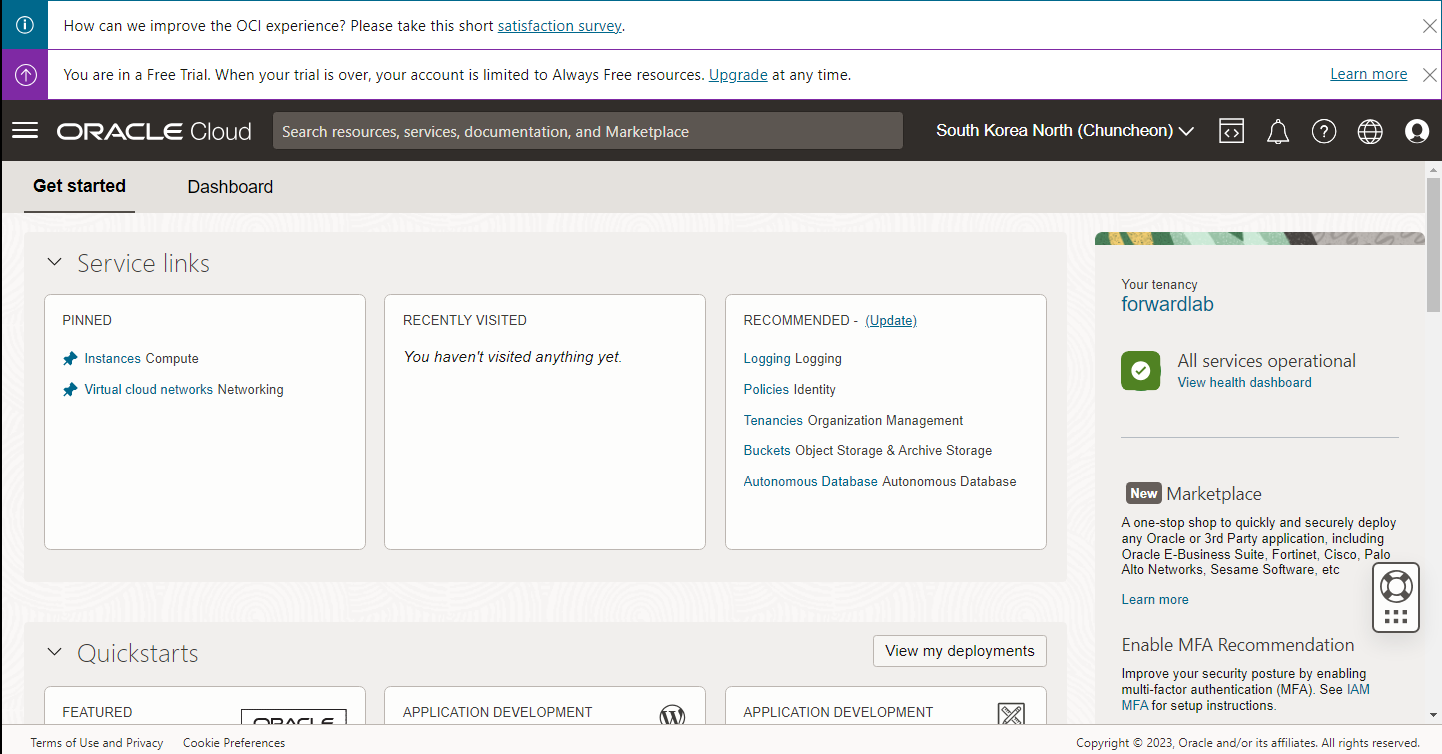1442x754 pixels.
Task: Click the Oracle logo in Featured card
Action: tap(294, 718)
